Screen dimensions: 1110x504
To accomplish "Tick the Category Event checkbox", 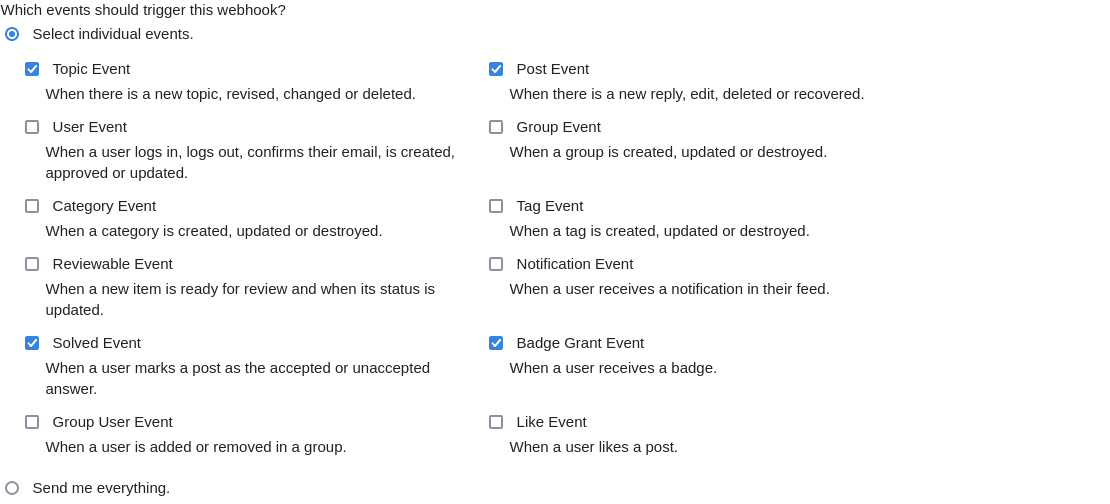I will tap(32, 206).
